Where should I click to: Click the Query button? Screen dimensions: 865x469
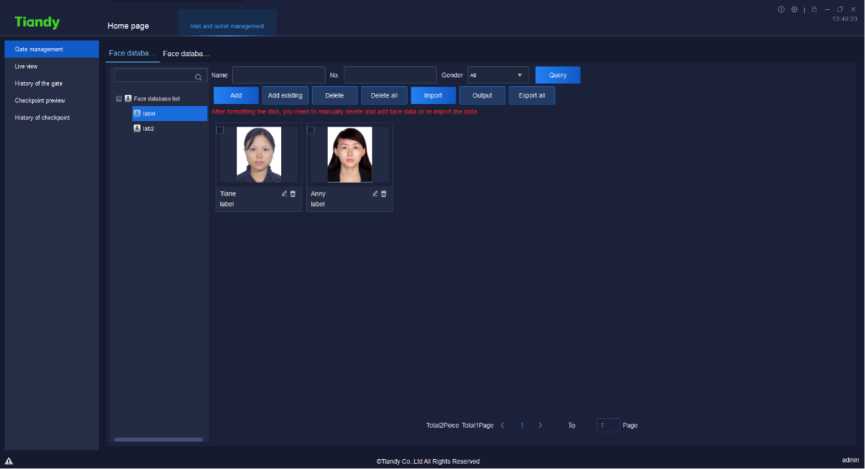557,75
